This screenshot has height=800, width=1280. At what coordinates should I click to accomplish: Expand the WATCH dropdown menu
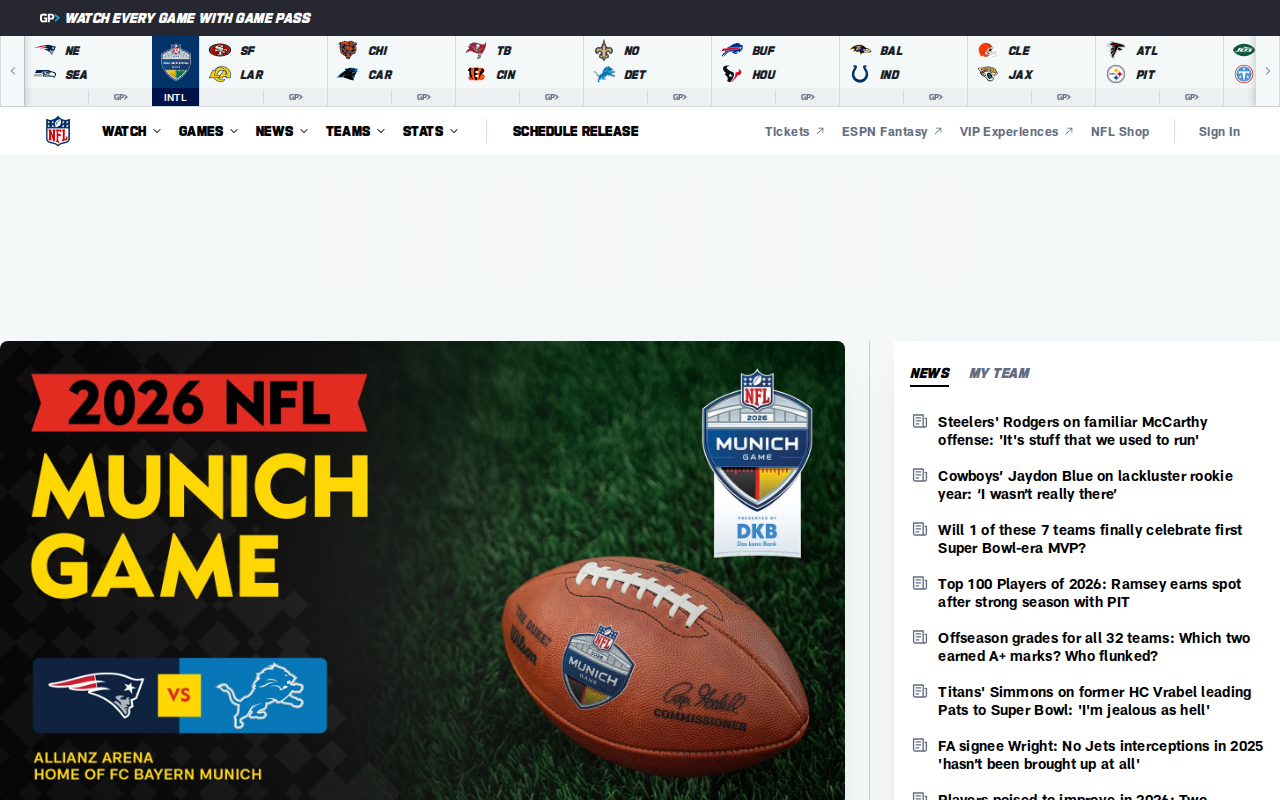(131, 131)
